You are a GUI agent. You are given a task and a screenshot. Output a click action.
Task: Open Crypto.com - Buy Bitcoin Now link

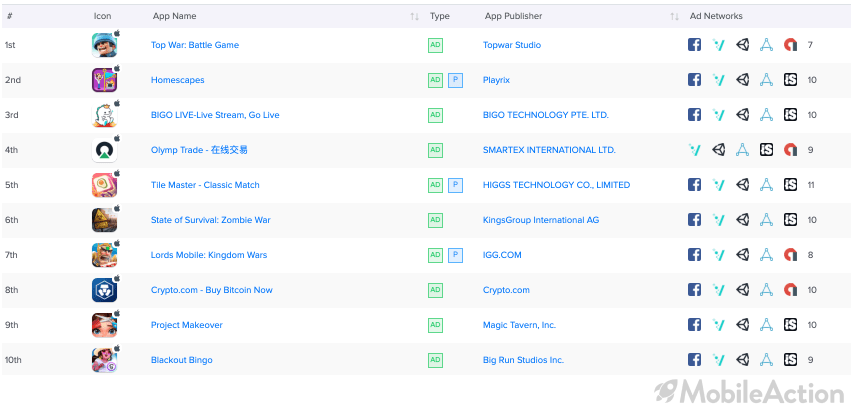pyautogui.click(x=212, y=290)
